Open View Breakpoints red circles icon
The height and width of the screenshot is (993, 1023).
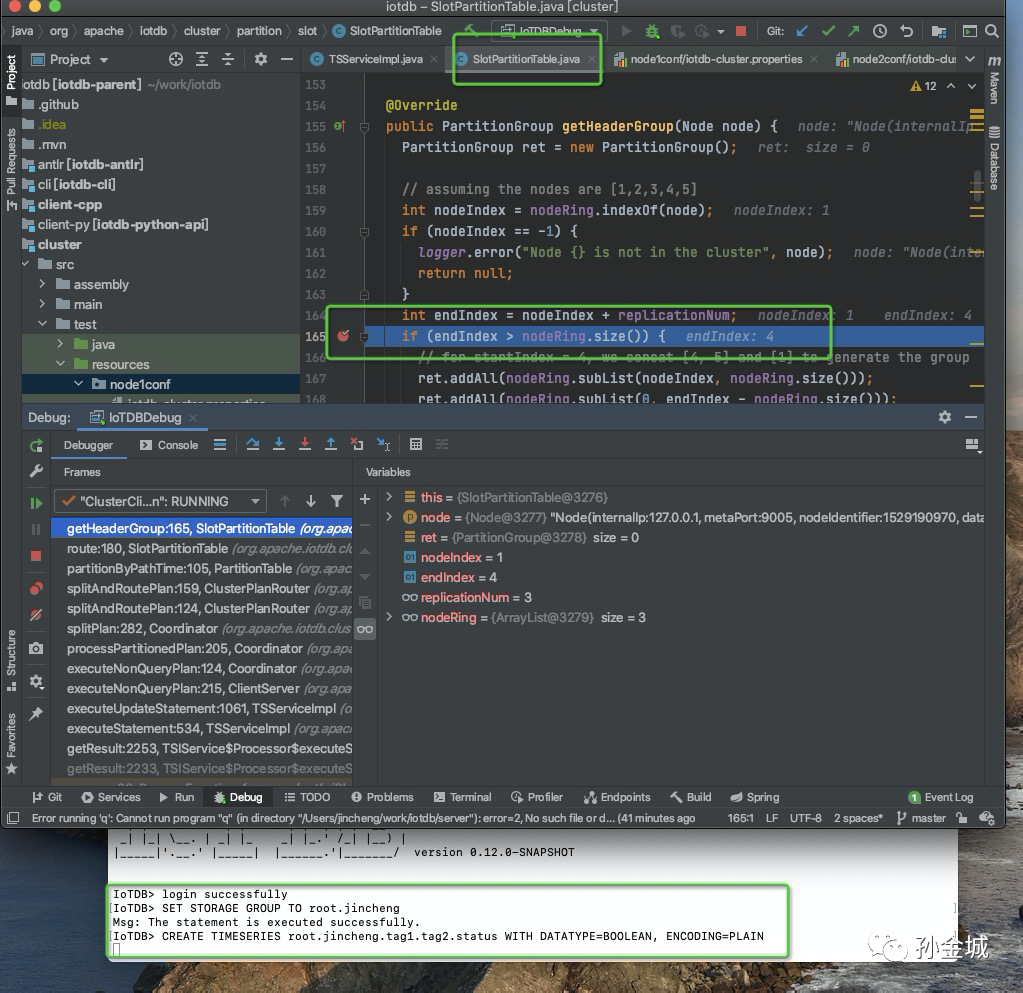tap(36, 588)
